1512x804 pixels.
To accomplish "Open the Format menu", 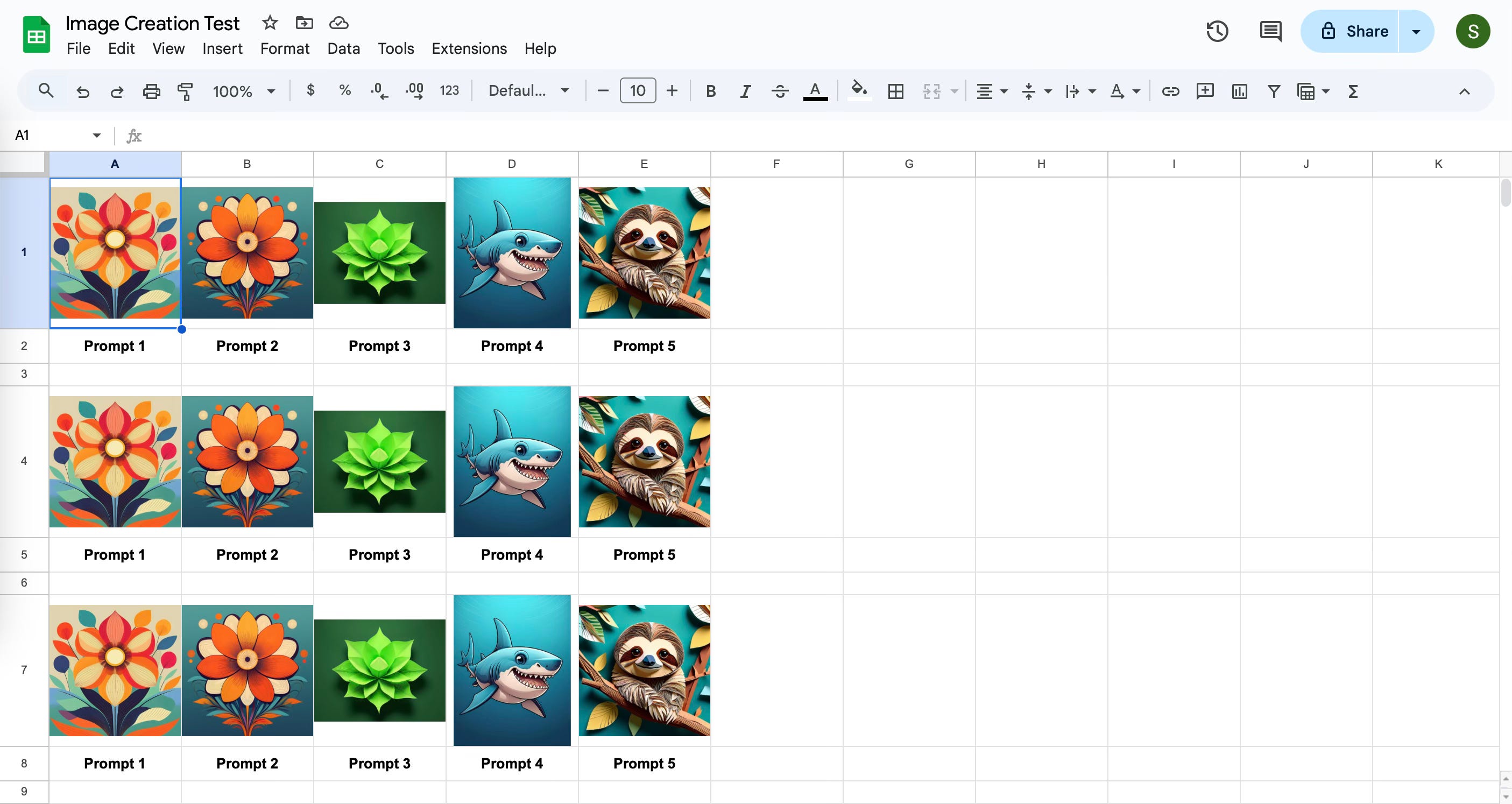I will (285, 48).
